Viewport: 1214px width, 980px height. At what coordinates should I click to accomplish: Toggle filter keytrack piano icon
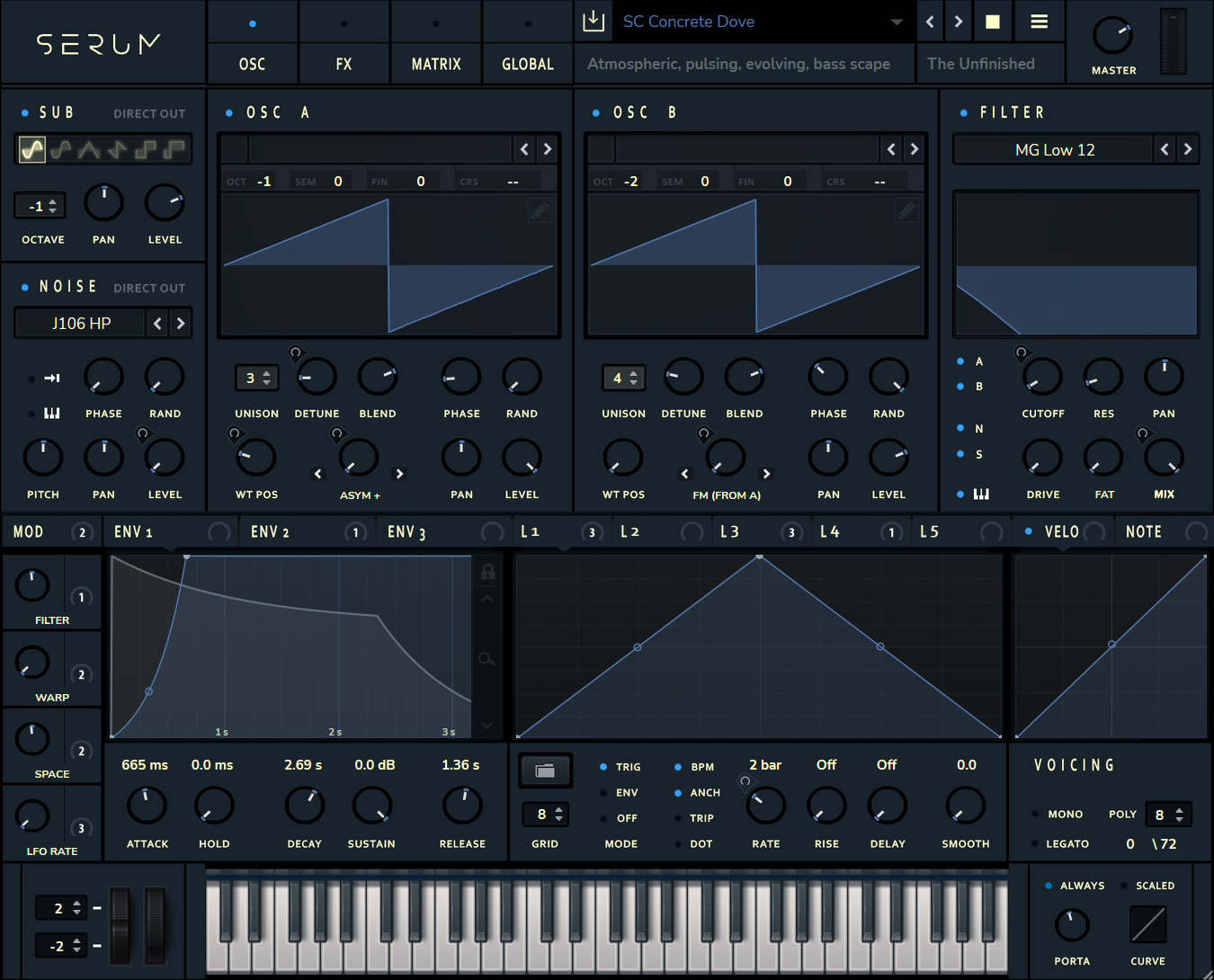(981, 494)
